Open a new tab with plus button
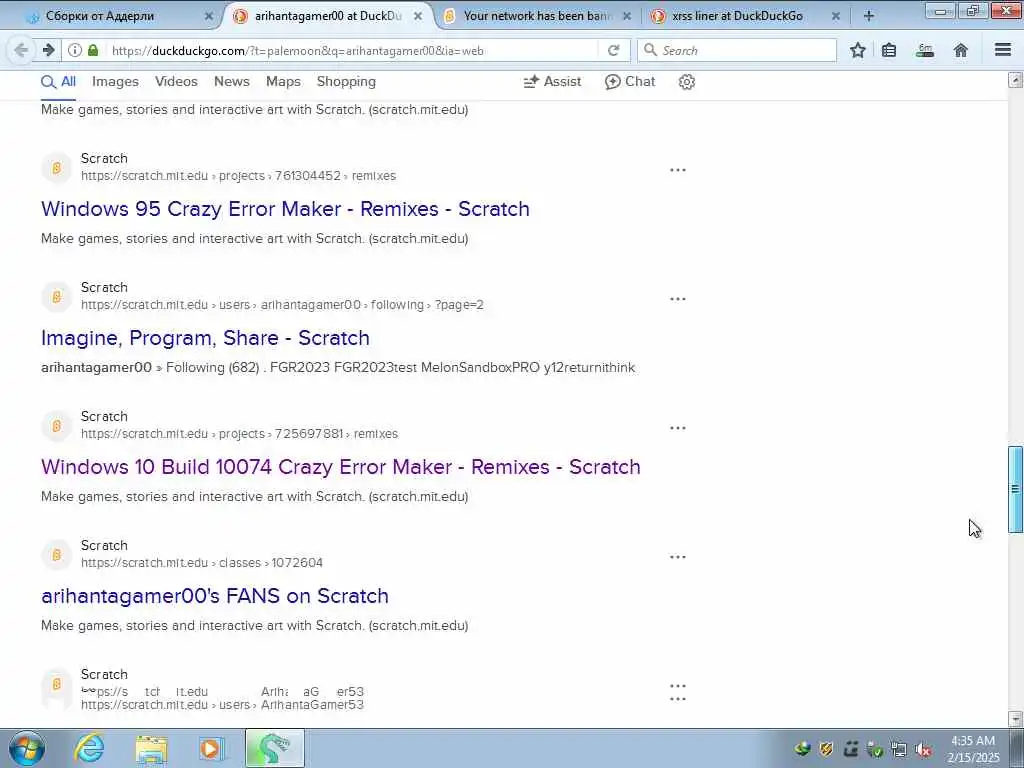 coord(868,16)
